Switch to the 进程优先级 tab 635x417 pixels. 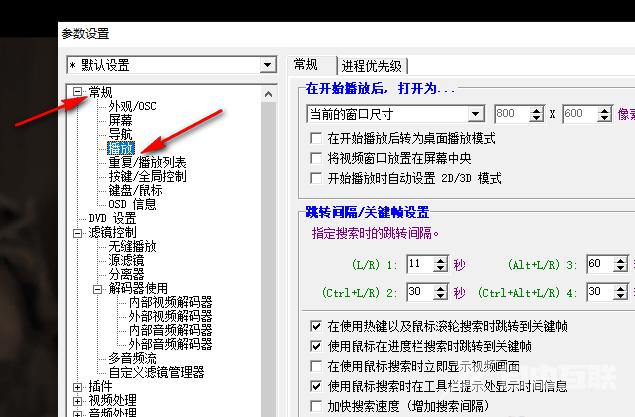point(372,66)
